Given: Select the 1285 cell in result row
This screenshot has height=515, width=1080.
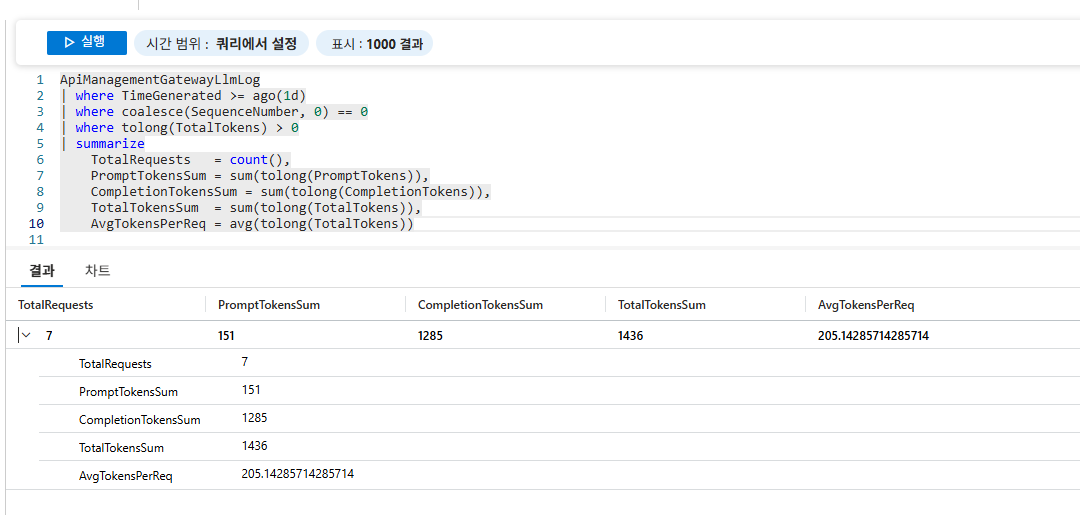Looking at the screenshot, I should point(430,336).
